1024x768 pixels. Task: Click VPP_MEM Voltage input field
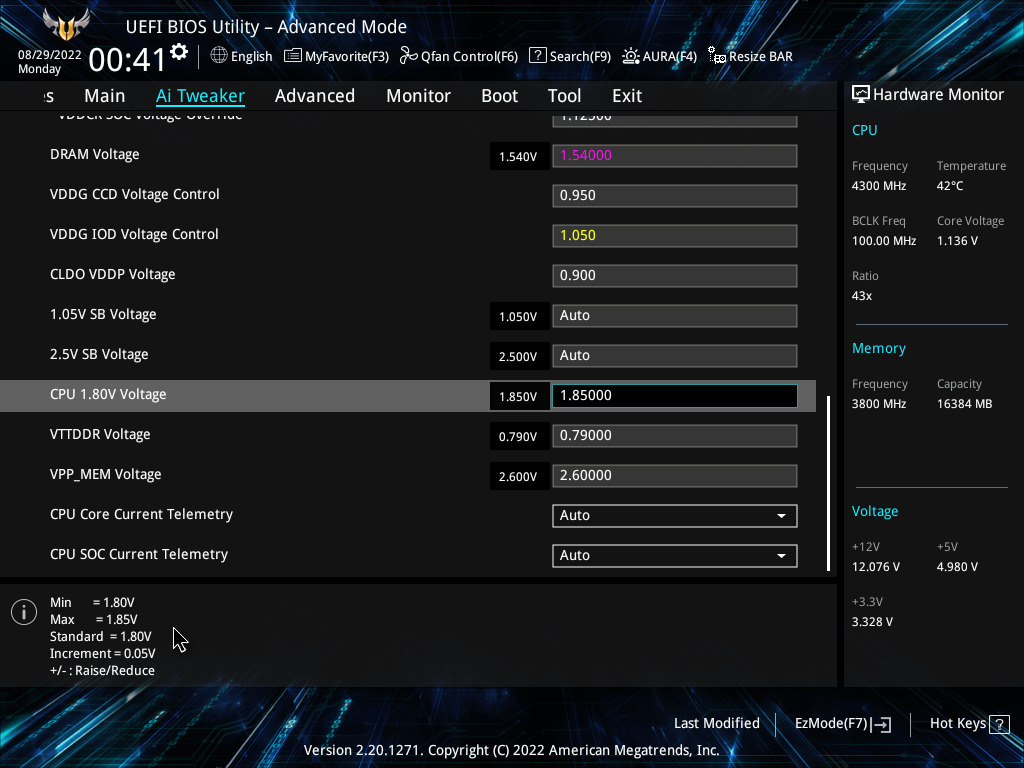tap(675, 475)
